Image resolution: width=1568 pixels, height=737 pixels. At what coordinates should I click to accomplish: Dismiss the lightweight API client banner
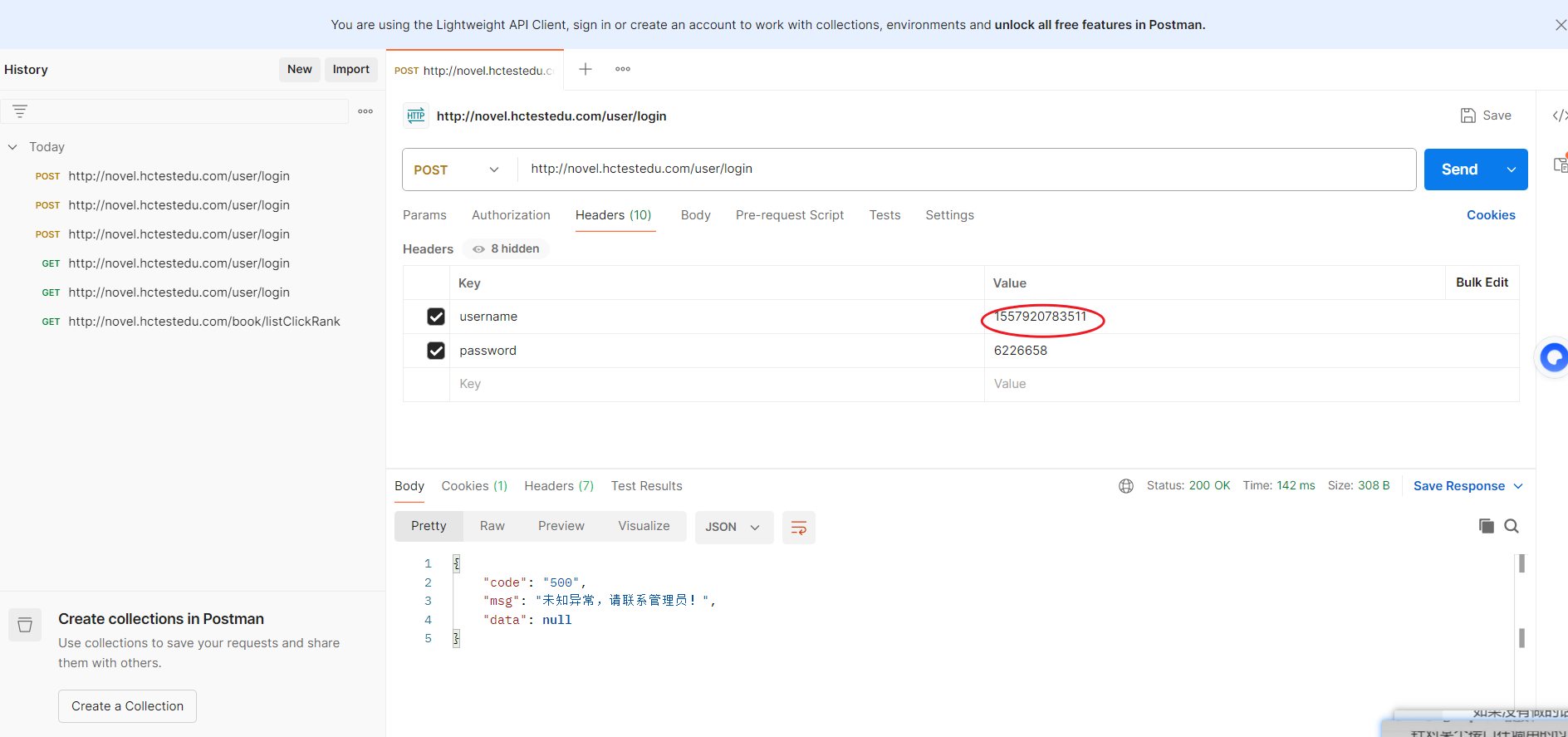tap(1560, 25)
